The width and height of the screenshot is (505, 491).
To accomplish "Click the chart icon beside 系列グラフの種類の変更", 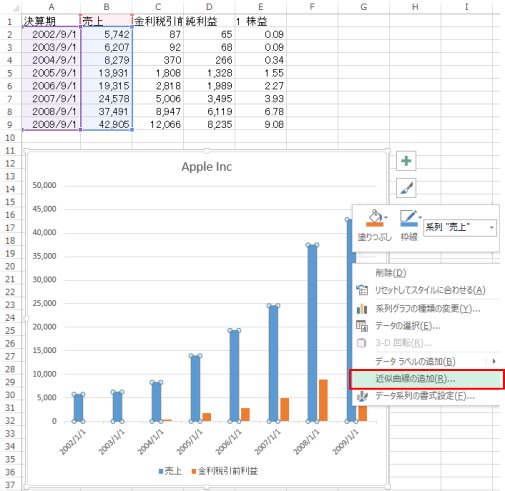I will click(362, 309).
